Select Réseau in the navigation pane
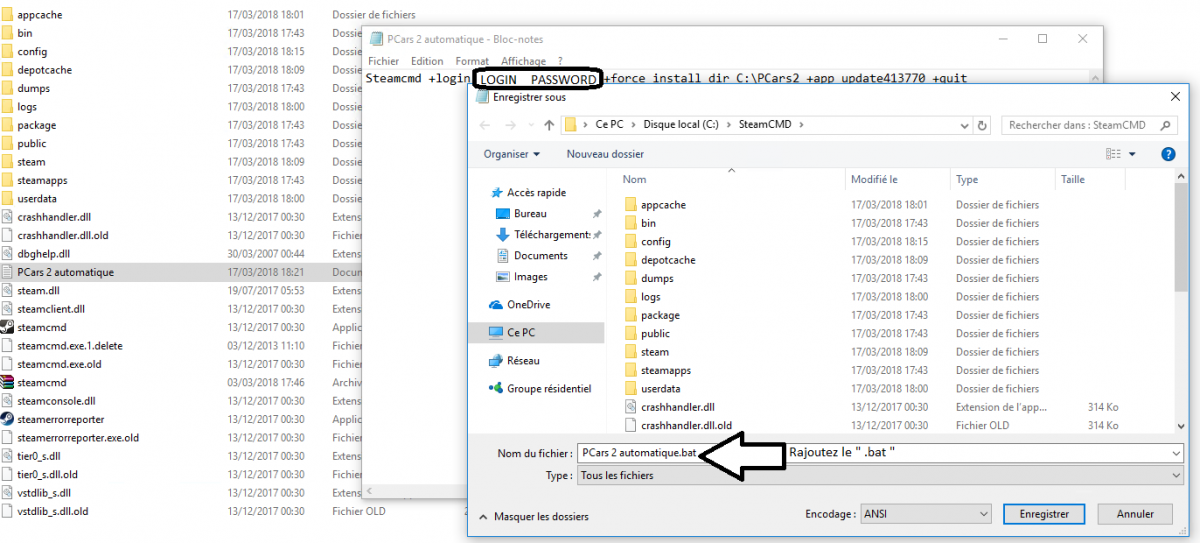The image size is (1200, 543). pos(514,361)
